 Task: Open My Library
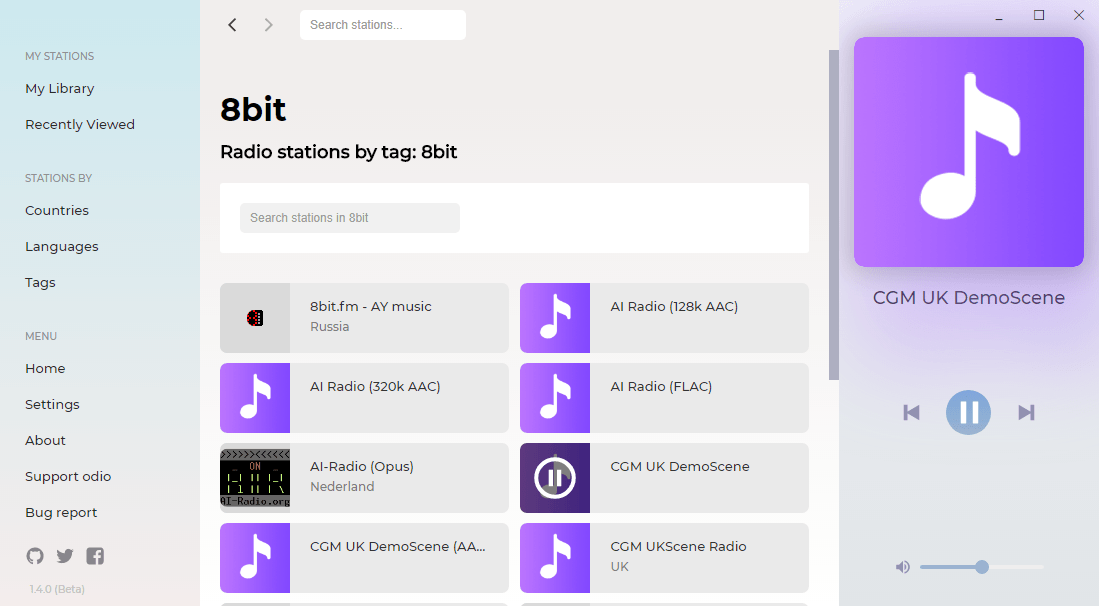click(x=60, y=88)
